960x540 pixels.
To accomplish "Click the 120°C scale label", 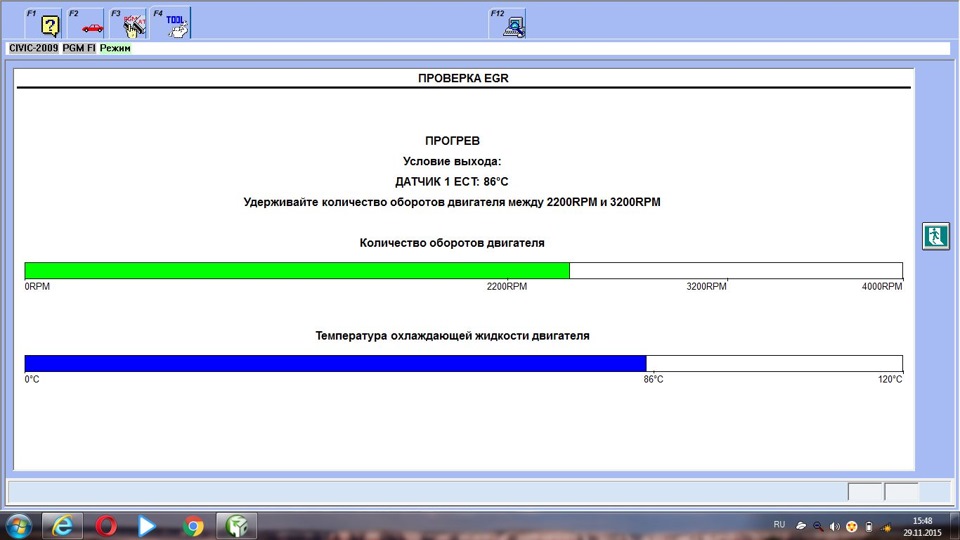I will (890, 380).
